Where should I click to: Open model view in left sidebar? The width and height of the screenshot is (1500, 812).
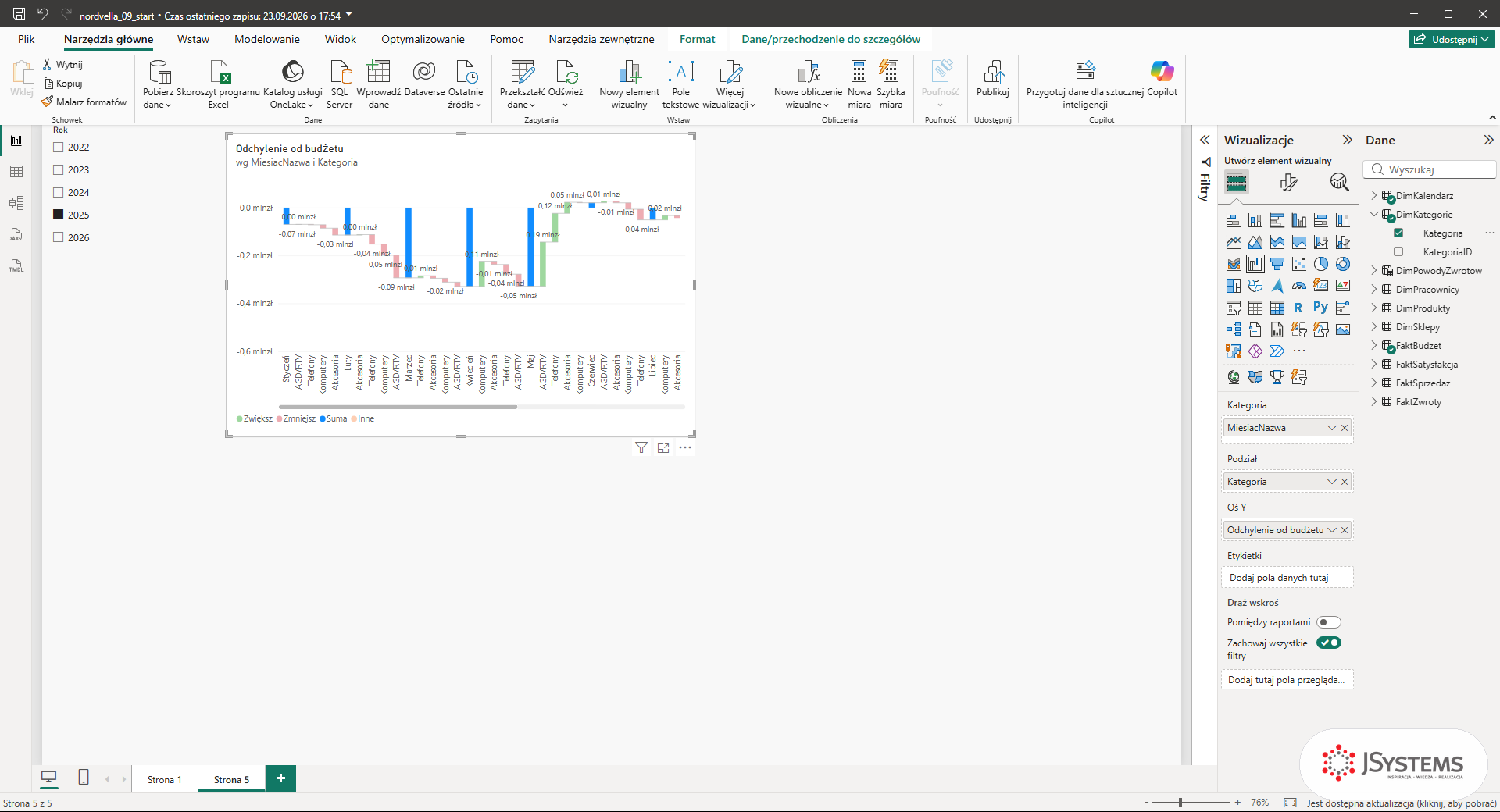tap(16, 203)
